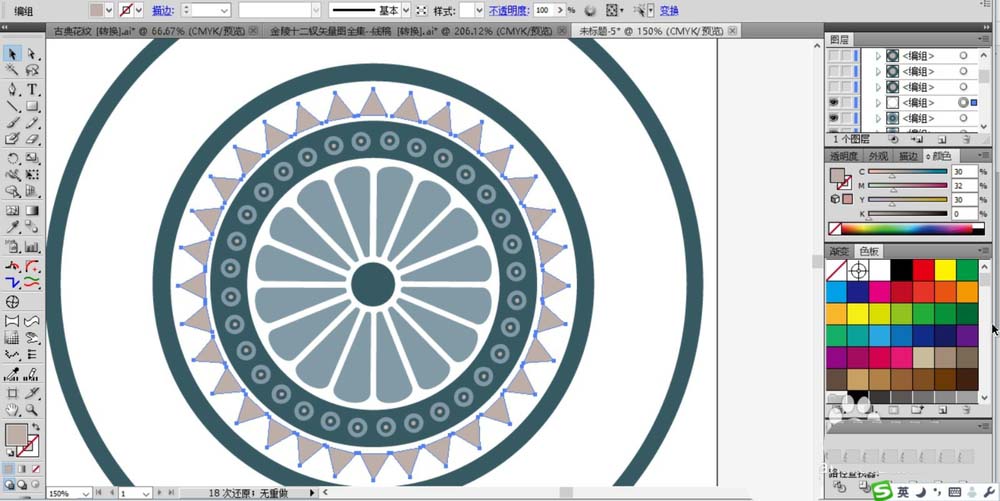This screenshot has height=501, width=1000.
Task: Open the zoom level 150% dropdown
Action: tap(86, 493)
